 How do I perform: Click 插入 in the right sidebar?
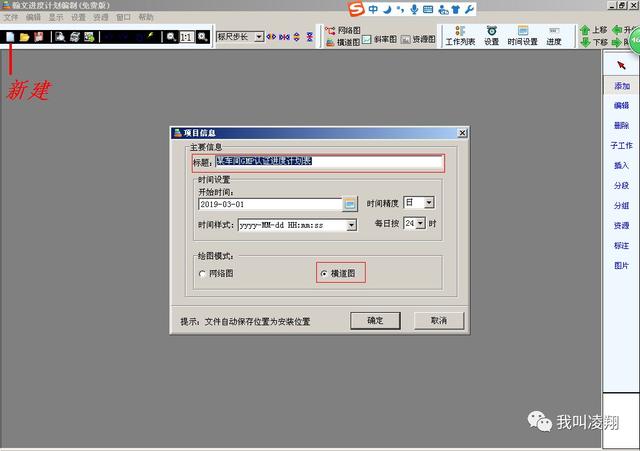(622, 166)
